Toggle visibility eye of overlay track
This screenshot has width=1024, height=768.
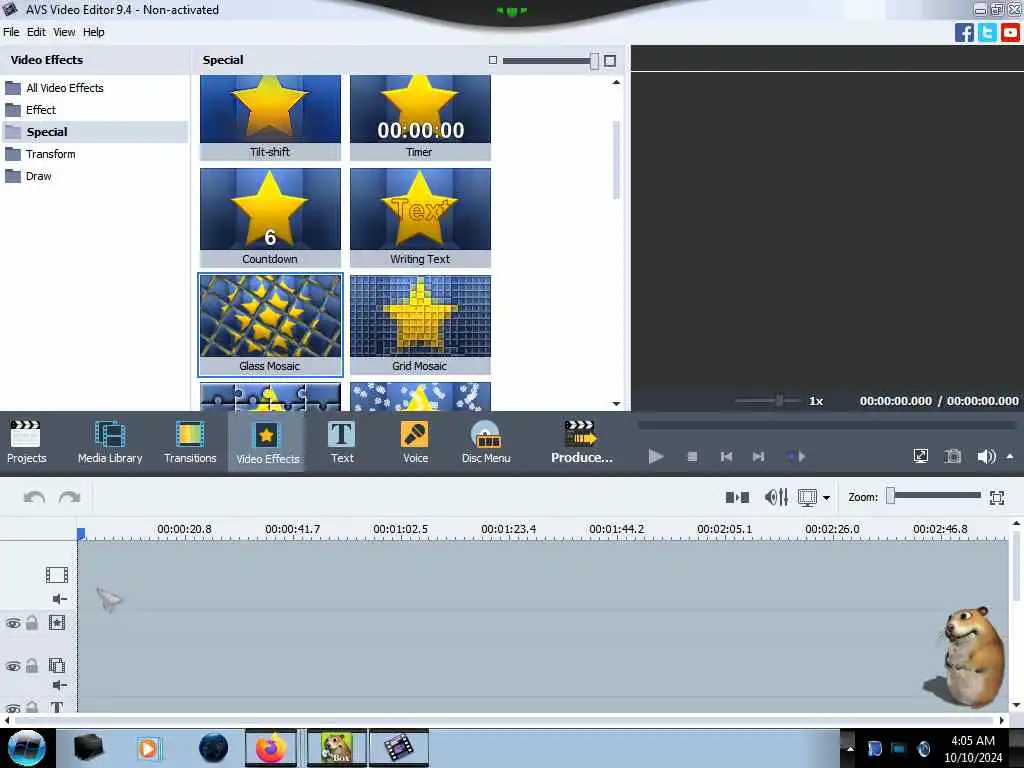point(13,666)
